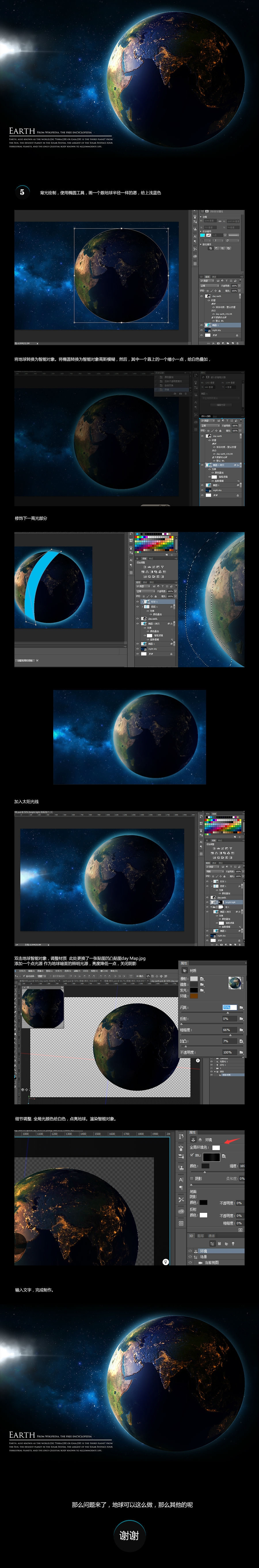Select the 环境 row in the 3D panel
This screenshot has width=259, height=1568.
[x=216, y=1251]
